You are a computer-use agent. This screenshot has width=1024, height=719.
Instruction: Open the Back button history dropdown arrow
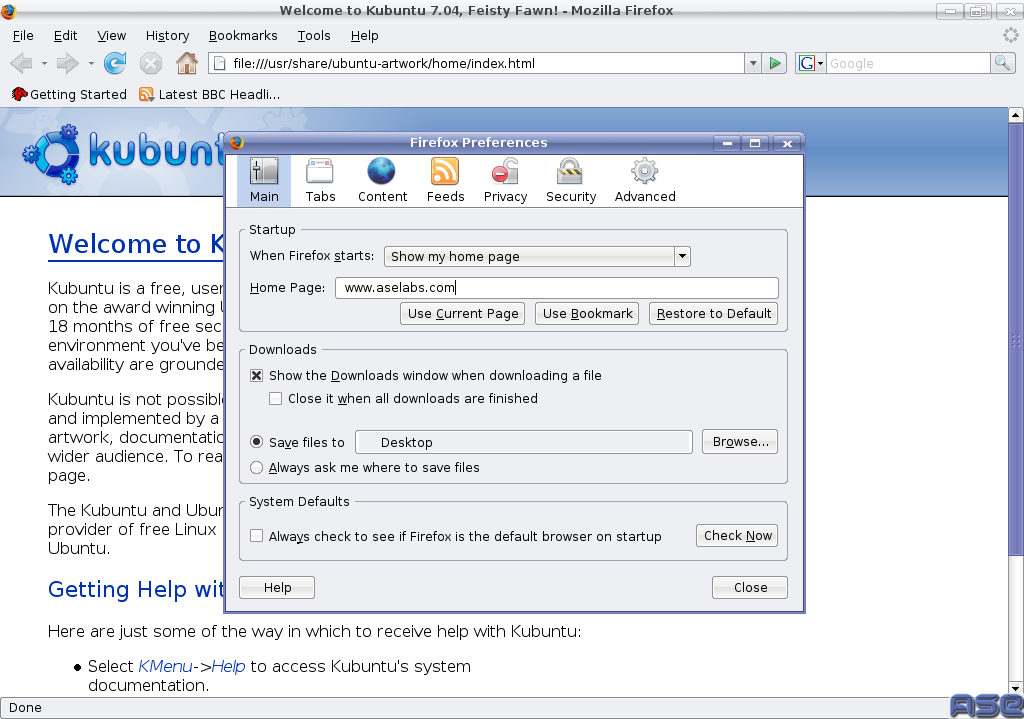pyautogui.click(x=44, y=63)
